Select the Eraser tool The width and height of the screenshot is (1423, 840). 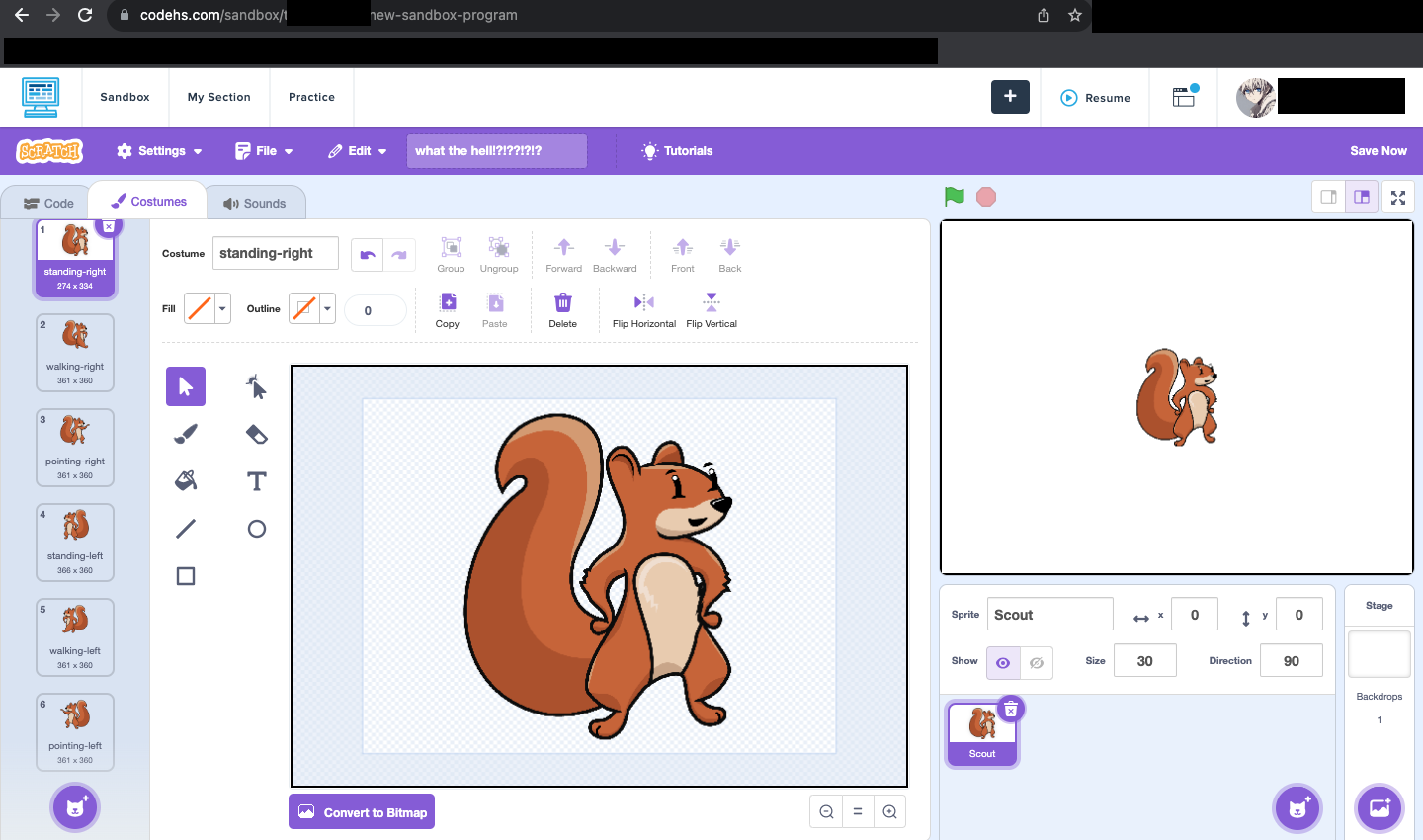click(x=256, y=433)
